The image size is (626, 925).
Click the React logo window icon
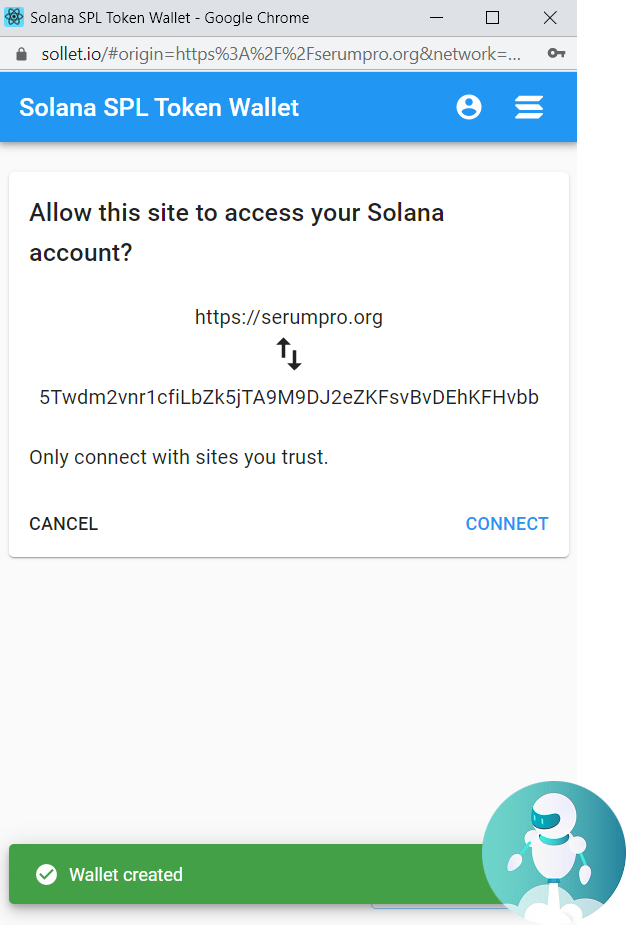point(15,18)
